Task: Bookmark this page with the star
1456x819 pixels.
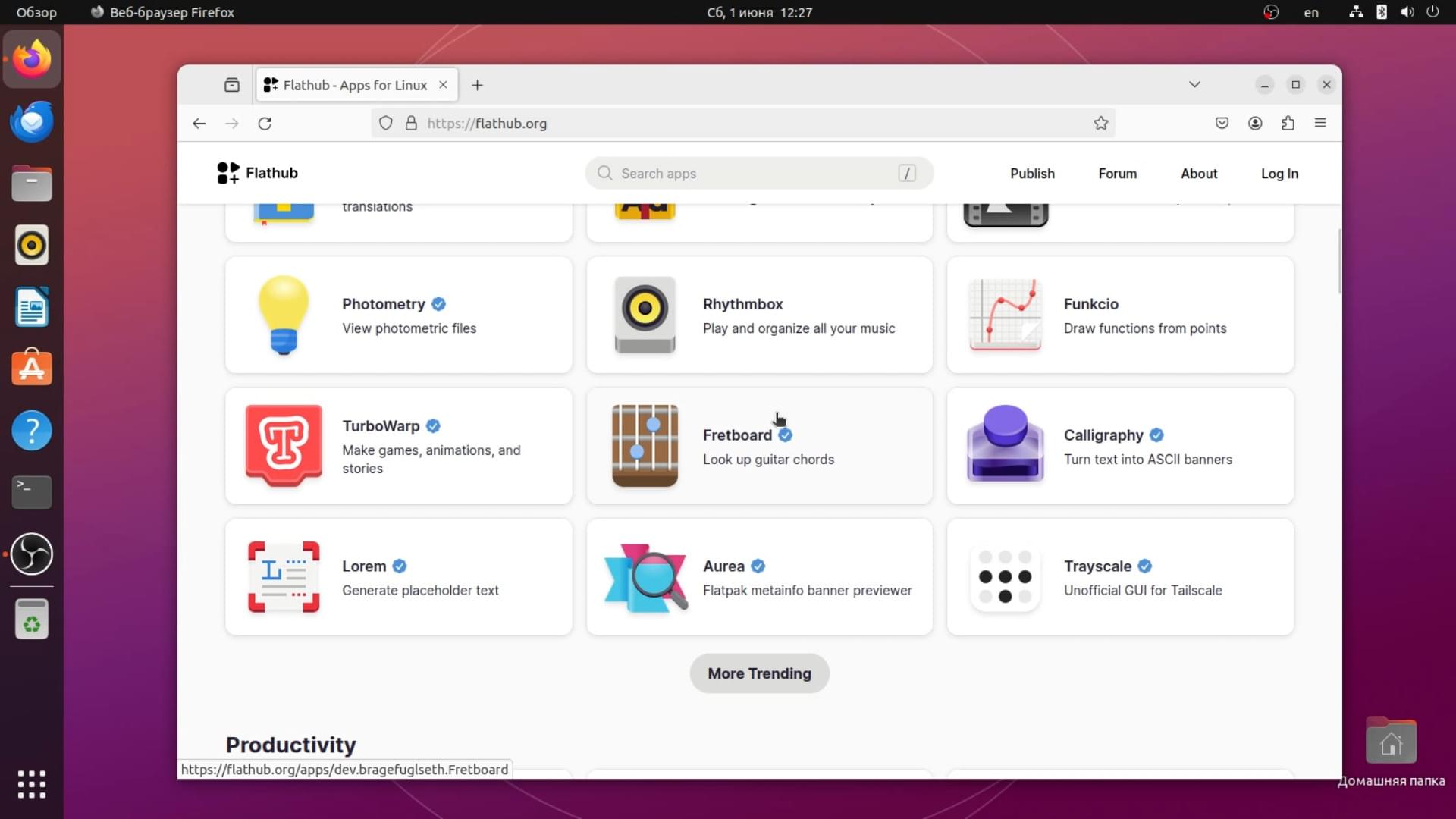Action: point(1101,124)
